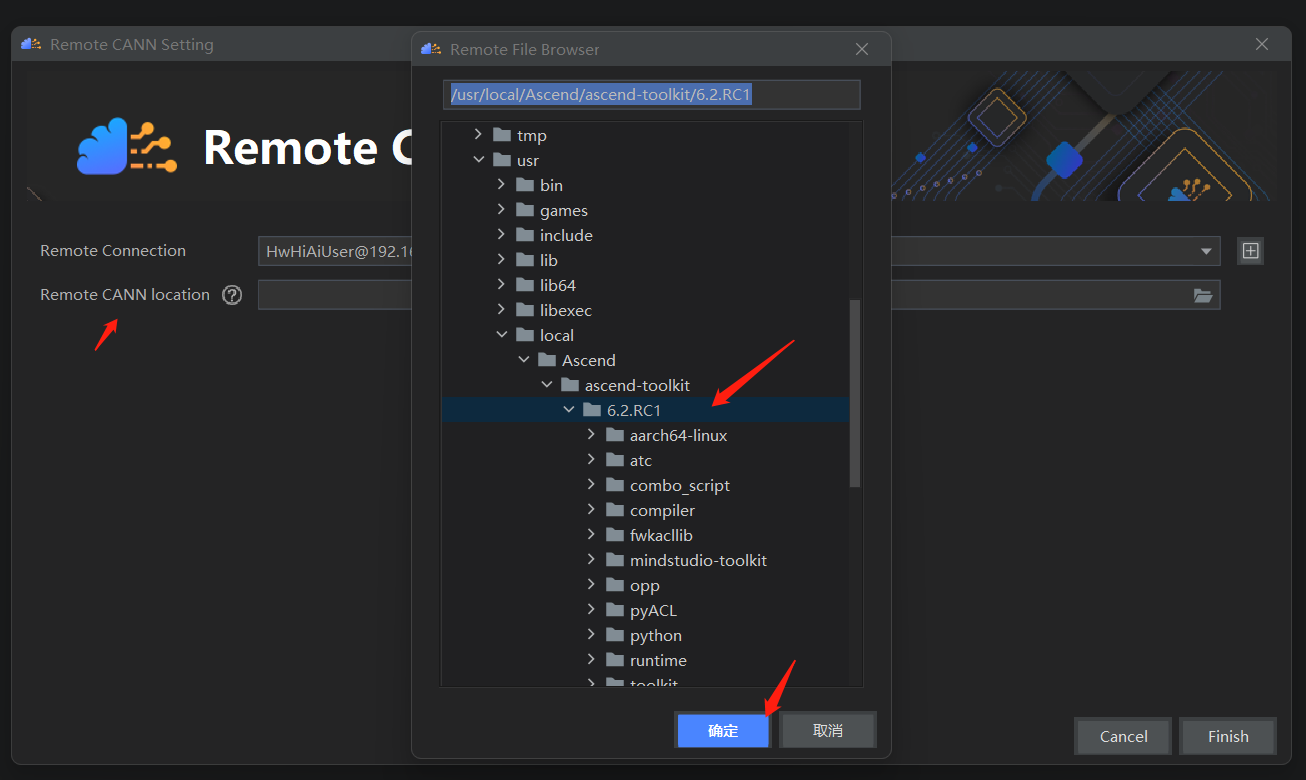The height and width of the screenshot is (780, 1306).
Task: Expand the include folder chevron
Action: (501, 235)
